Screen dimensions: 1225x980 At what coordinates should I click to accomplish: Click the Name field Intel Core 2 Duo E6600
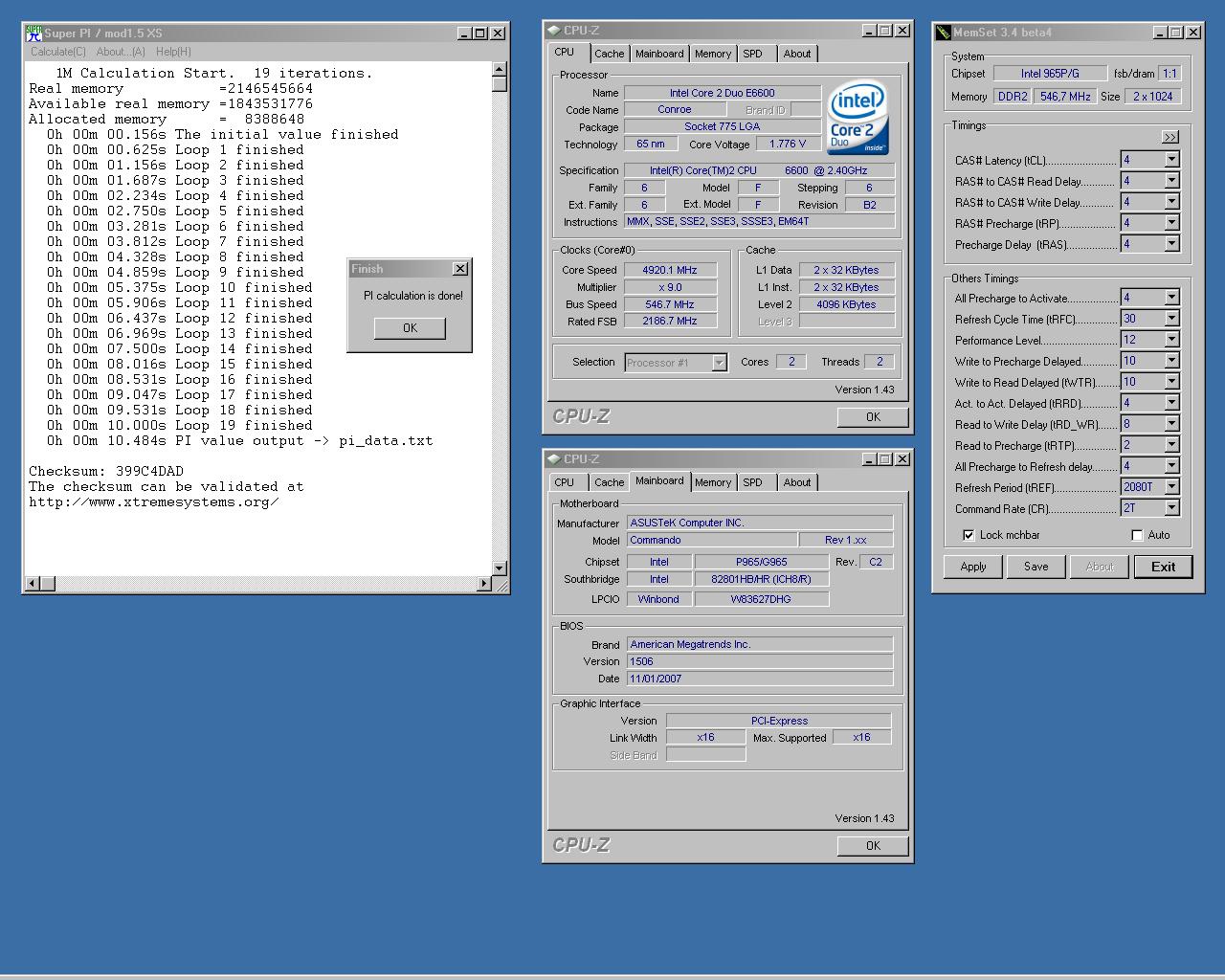[x=722, y=93]
